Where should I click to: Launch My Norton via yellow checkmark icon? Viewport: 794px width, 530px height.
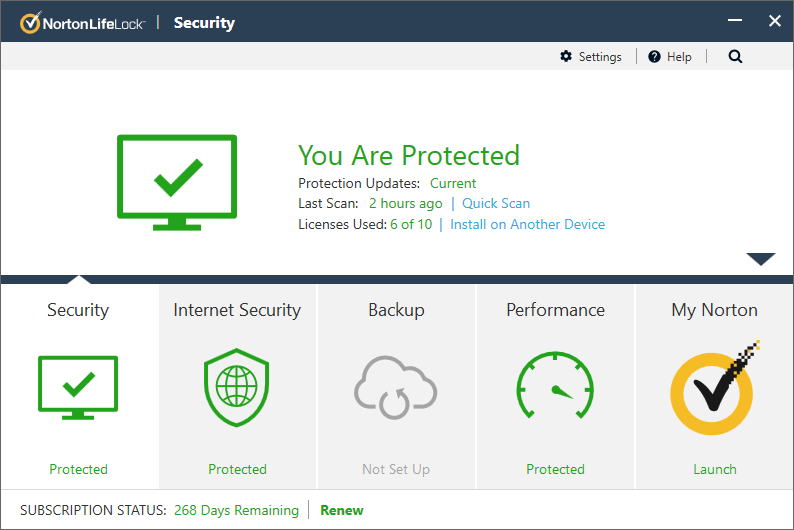point(714,389)
